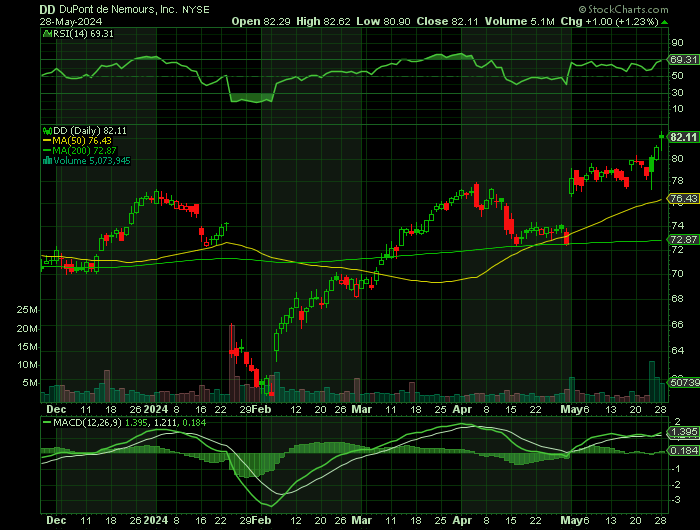Select the 'MACD(12,26,9)' legend label
This screenshot has width=700, height=530.
point(87,422)
